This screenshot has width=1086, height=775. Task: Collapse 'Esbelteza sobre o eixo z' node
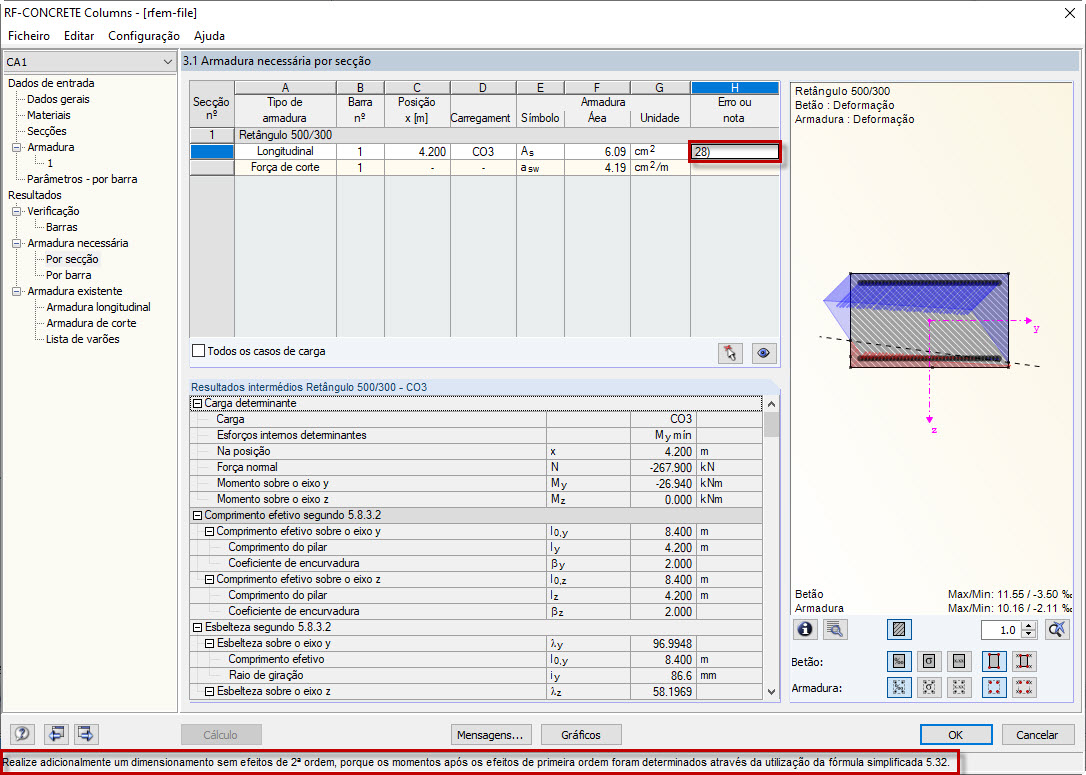tap(209, 691)
